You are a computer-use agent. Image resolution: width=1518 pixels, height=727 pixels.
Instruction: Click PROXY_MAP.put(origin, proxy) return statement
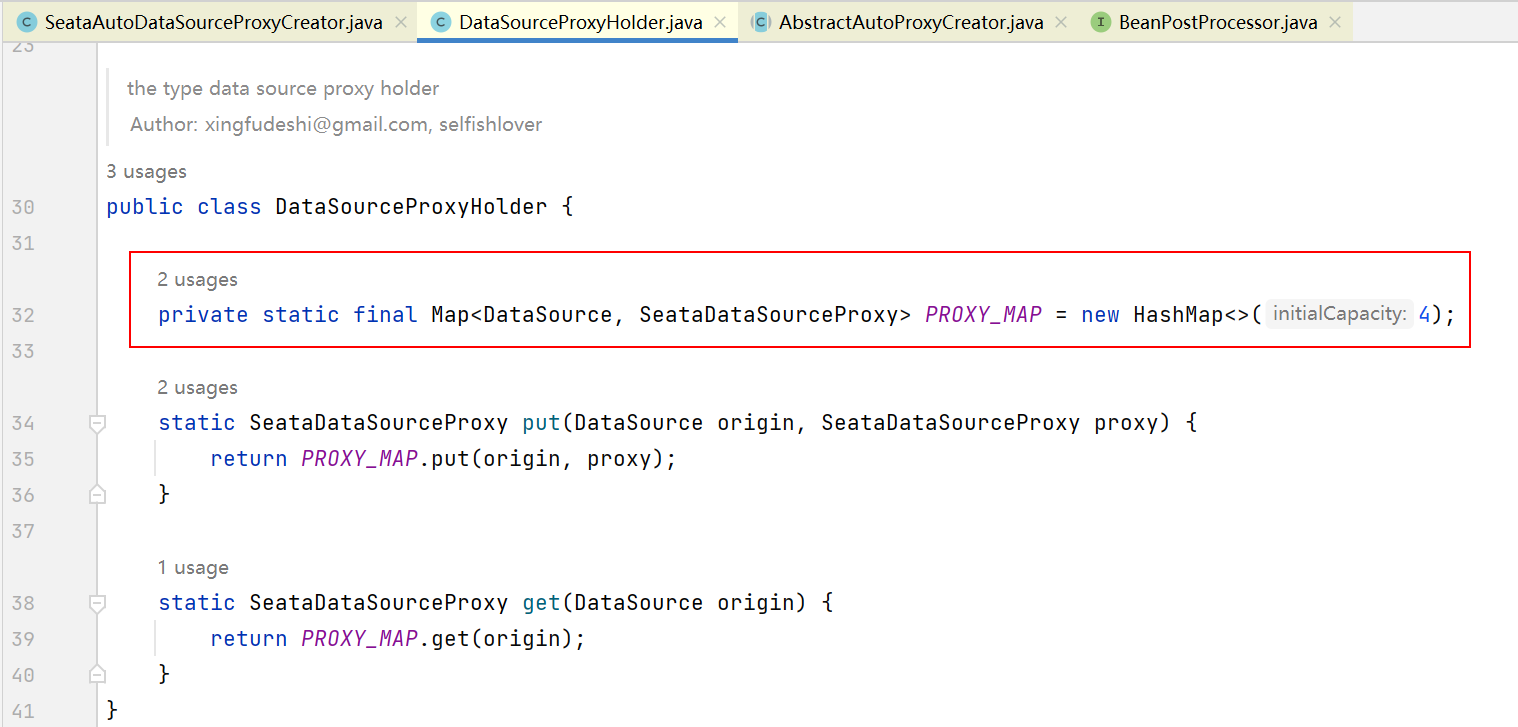pyautogui.click(x=443, y=459)
